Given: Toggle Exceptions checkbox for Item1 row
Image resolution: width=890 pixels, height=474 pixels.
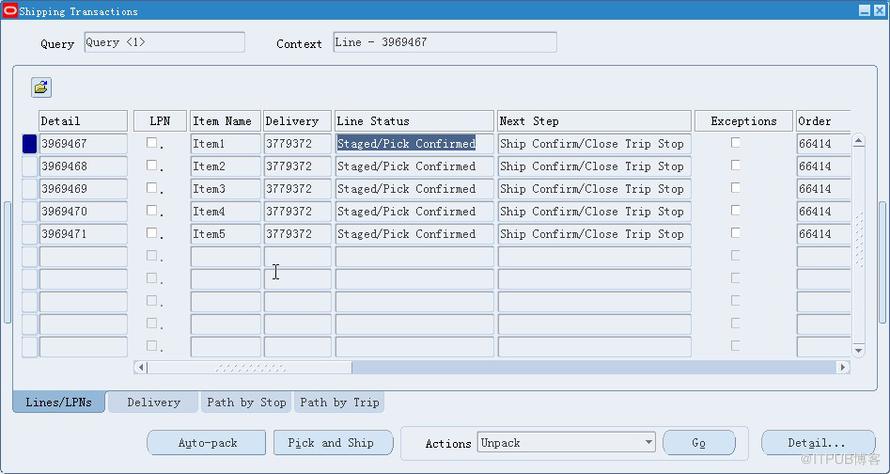Looking at the screenshot, I should tap(736, 142).
